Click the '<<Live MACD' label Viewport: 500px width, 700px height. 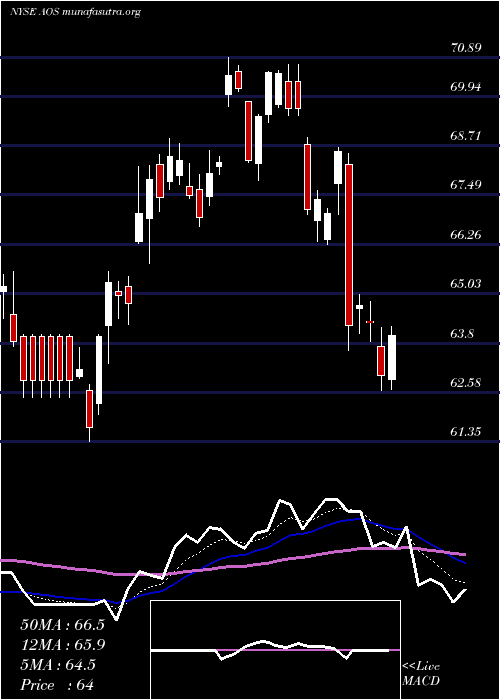(x=421, y=673)
